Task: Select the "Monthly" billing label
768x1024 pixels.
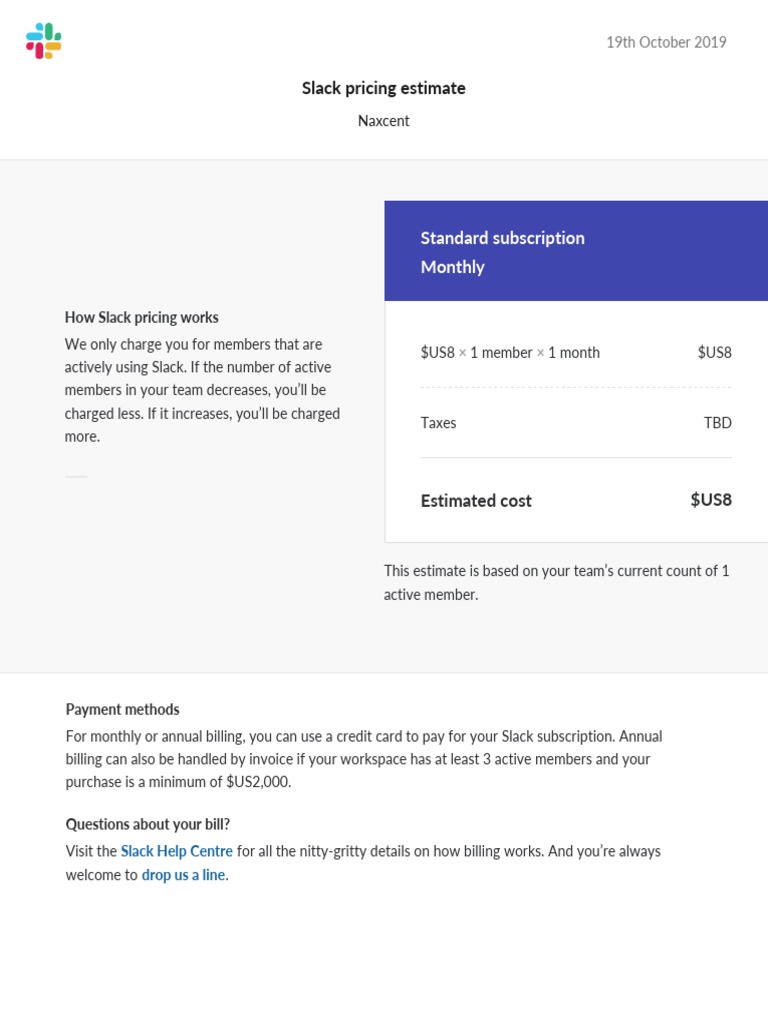Action: pos(452,267)
